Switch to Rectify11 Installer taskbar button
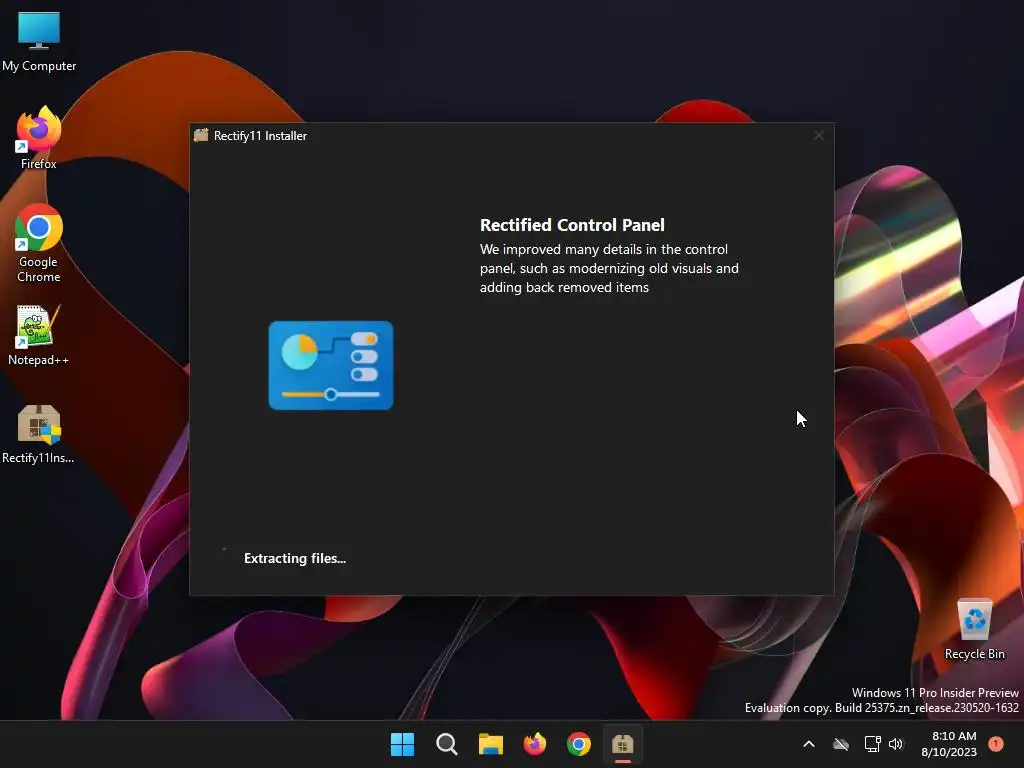This screenshot has height=768, width=1024. 622,744
